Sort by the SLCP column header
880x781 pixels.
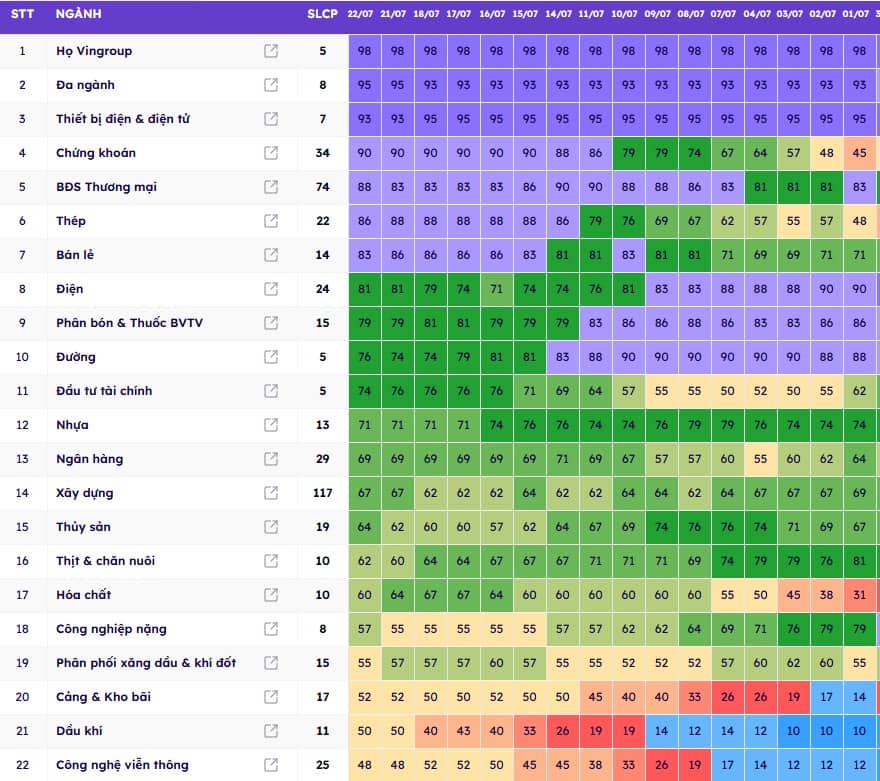click(x=322, y=14)
